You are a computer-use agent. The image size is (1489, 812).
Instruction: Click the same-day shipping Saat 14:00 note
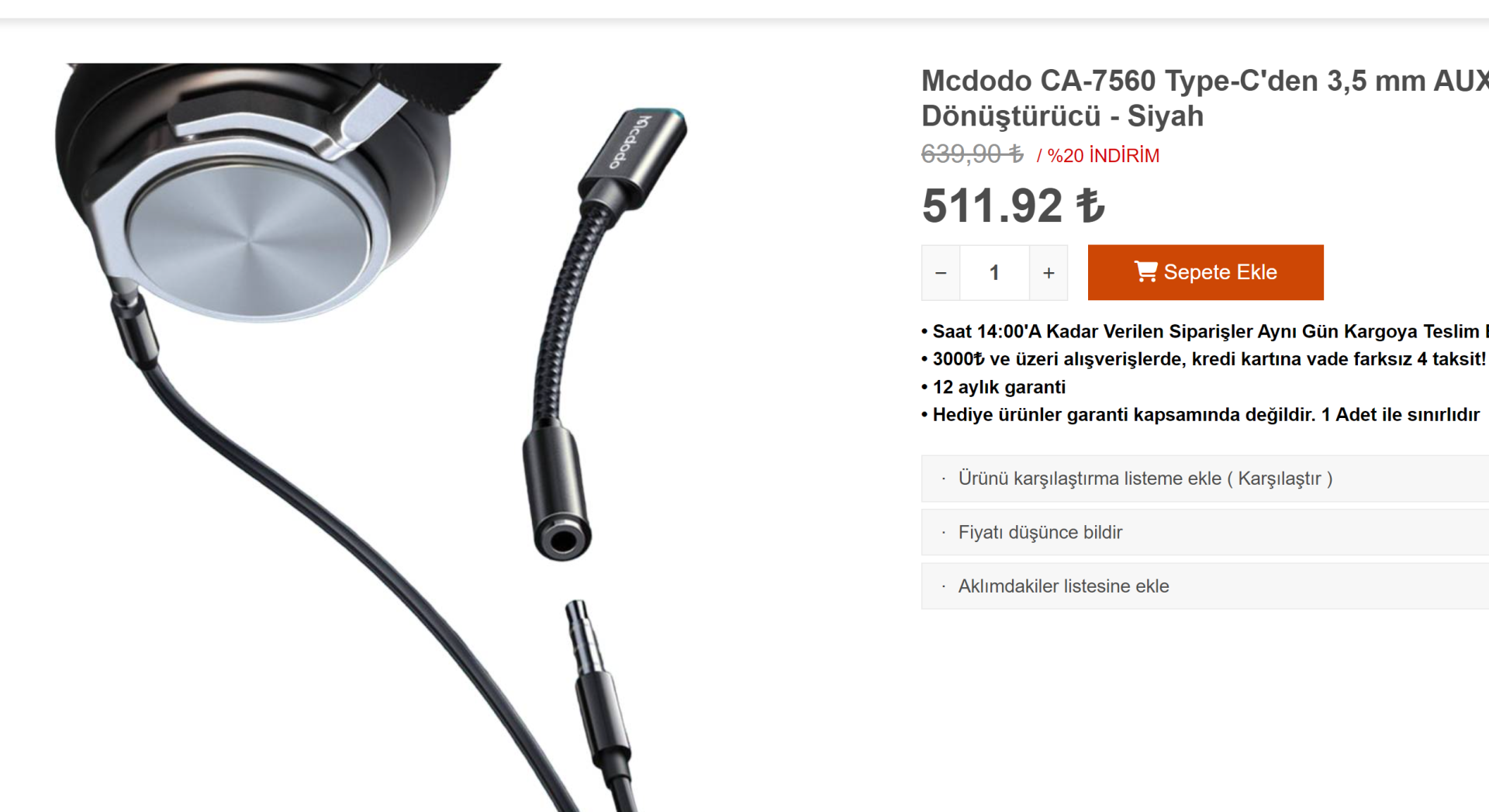pyautogui.click(x=1205, y=331)
